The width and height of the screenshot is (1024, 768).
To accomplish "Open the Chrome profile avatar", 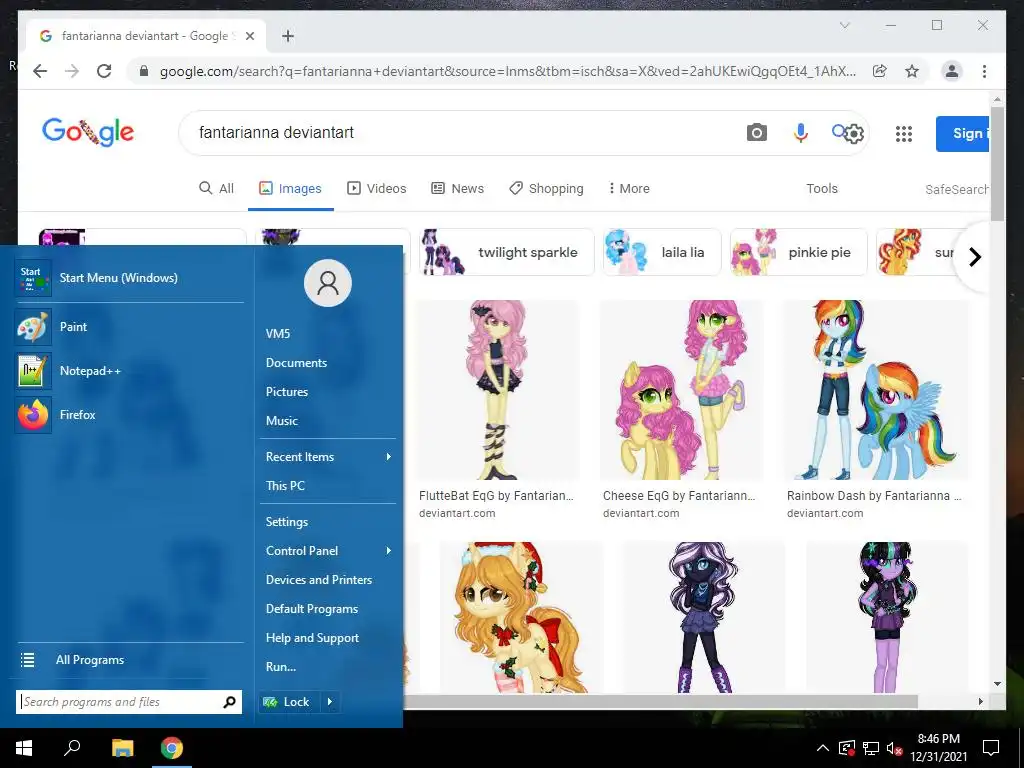I will [x=952, y=71].
